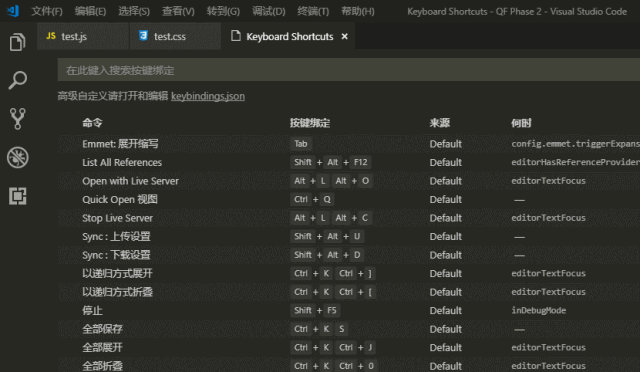The width and height of the screenshot is (640, 372).
Task: Click the inDebugMode when condition
Action: click(x=539, y=310)
